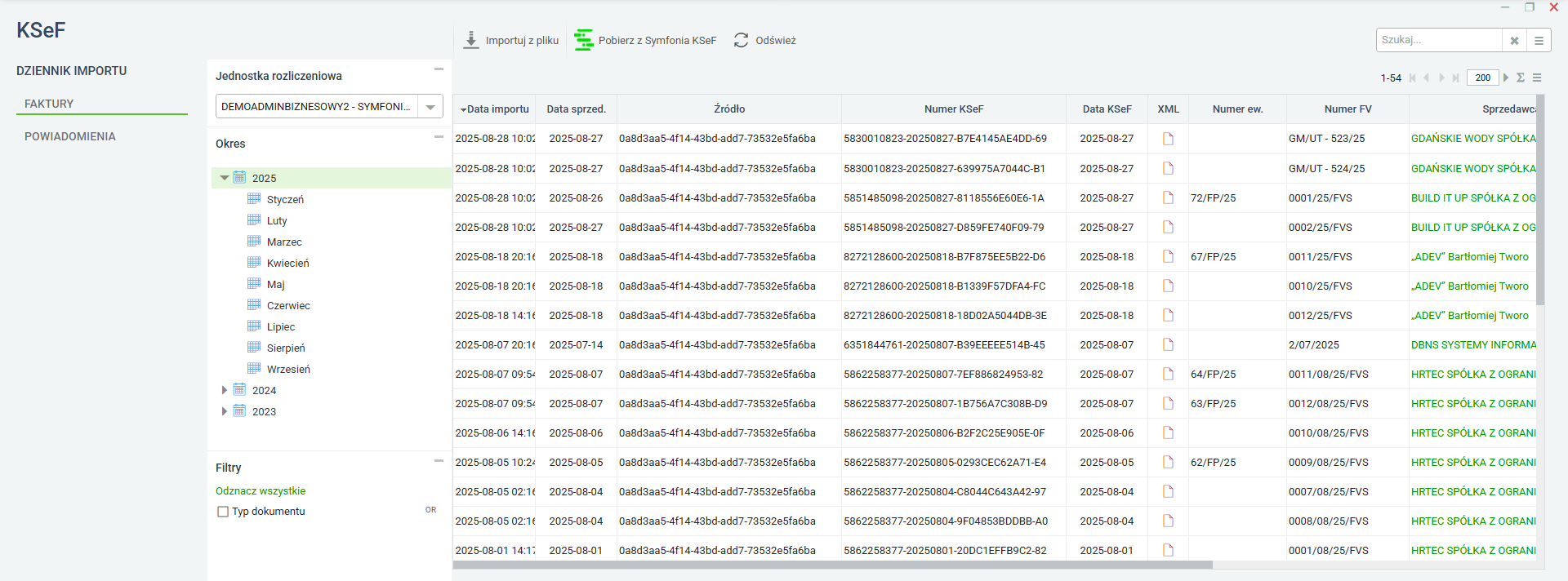Tick the Typ dokumentu filter checkbox
This screenshot has width=1568, height=581.
coord(222,512)
